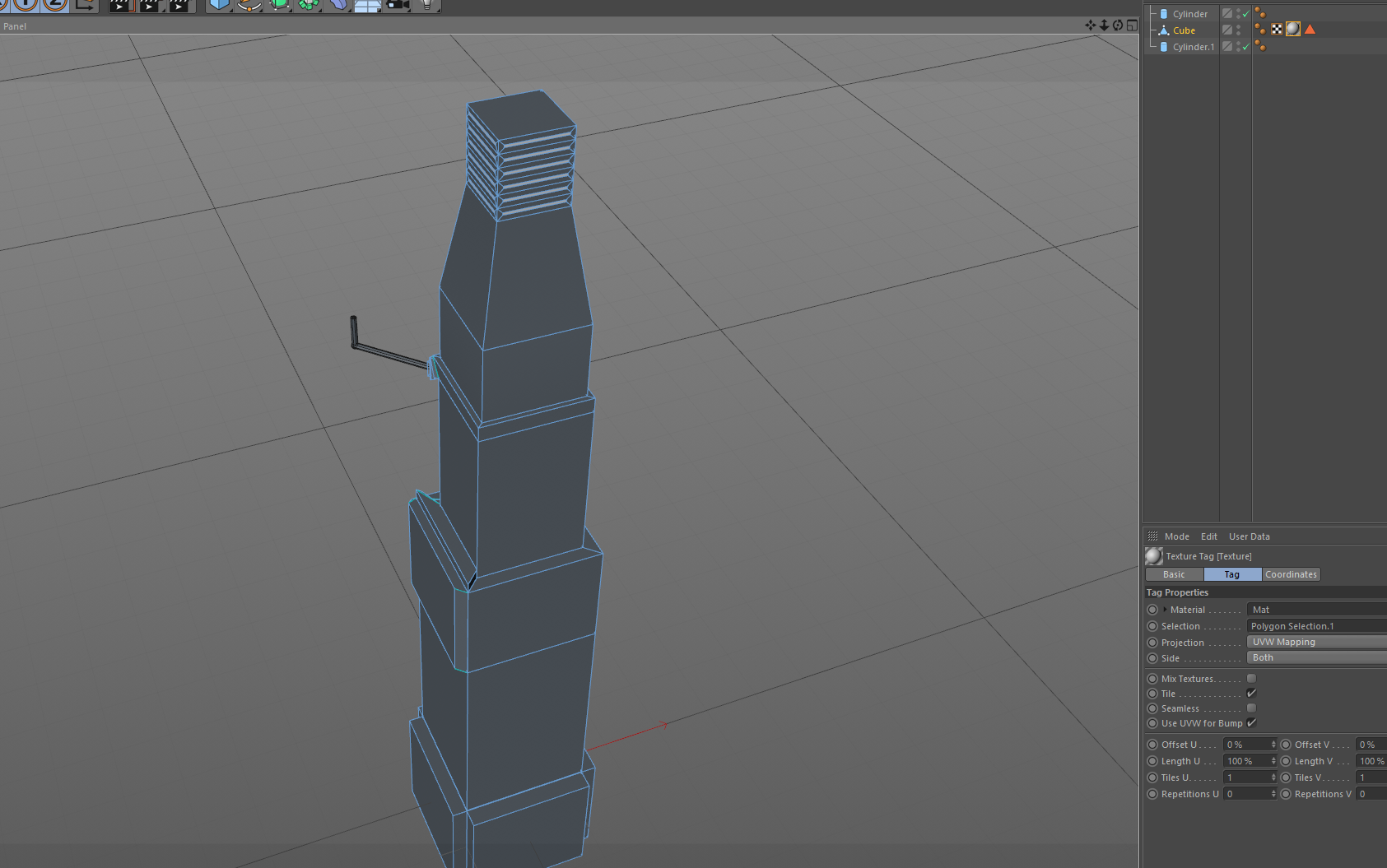Click the viewport move camera icon
1387x868 pixels.
click(1091, 26)
